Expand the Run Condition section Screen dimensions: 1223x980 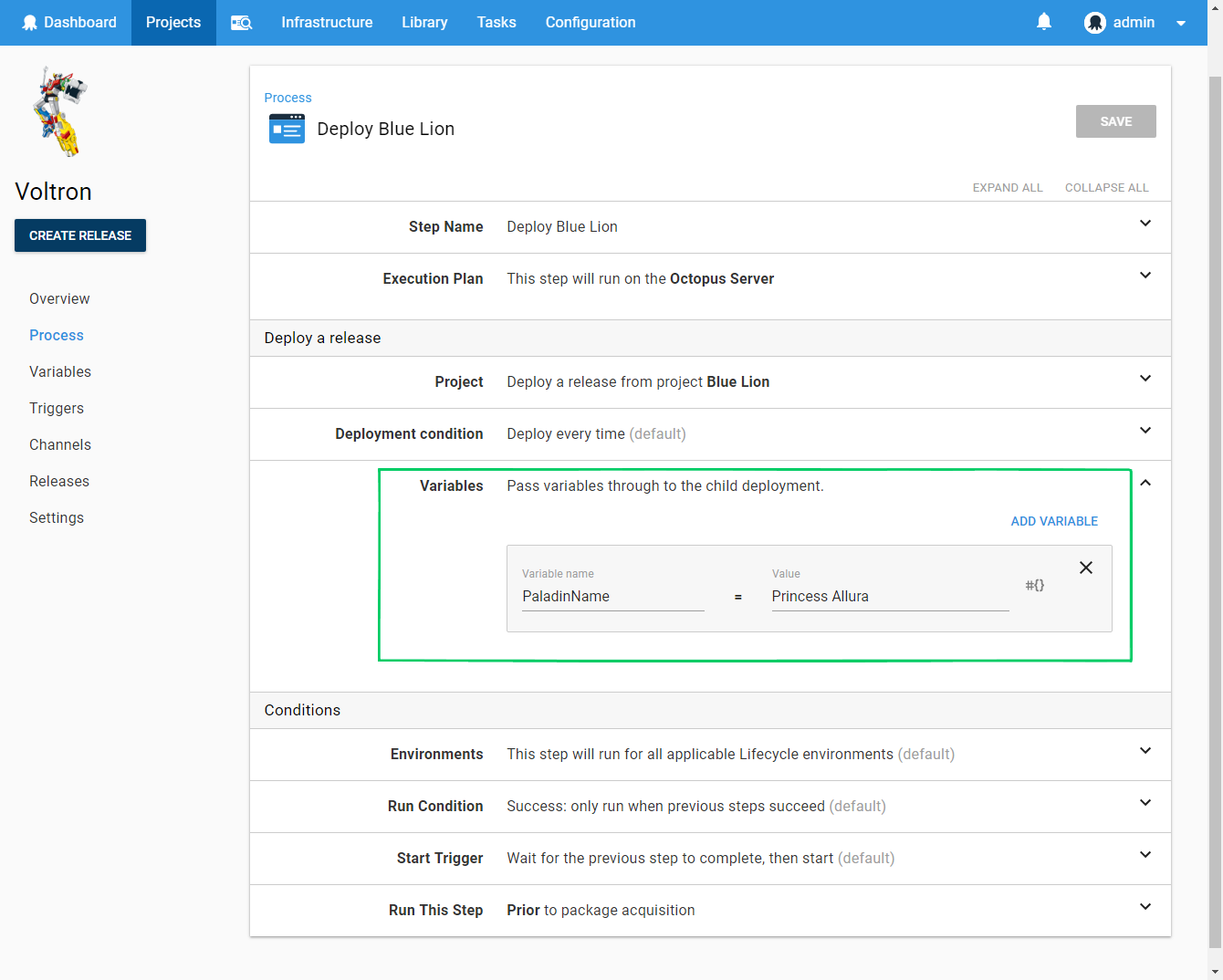tap(1145, 803)
